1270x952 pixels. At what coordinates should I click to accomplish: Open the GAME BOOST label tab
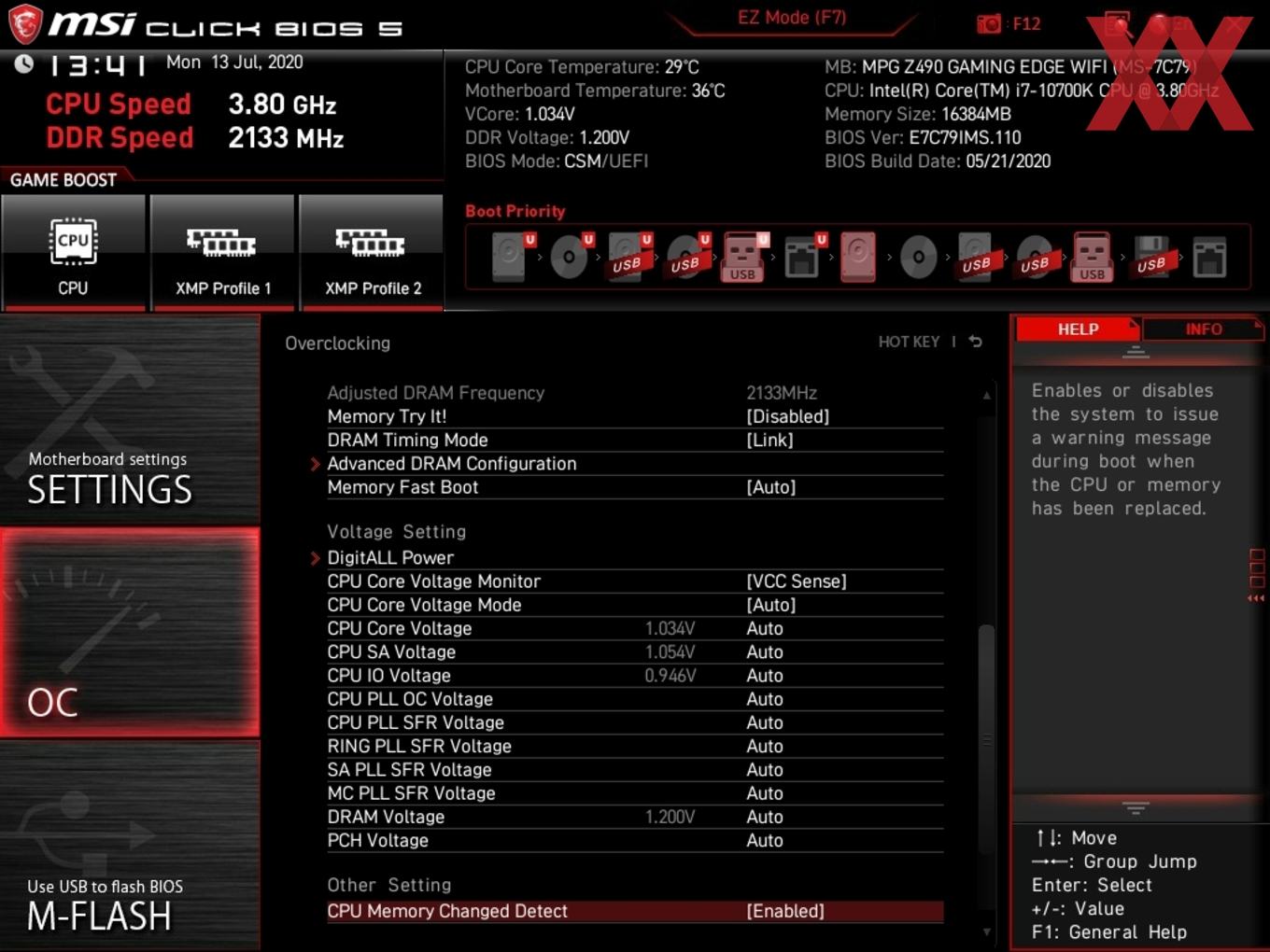63,180
